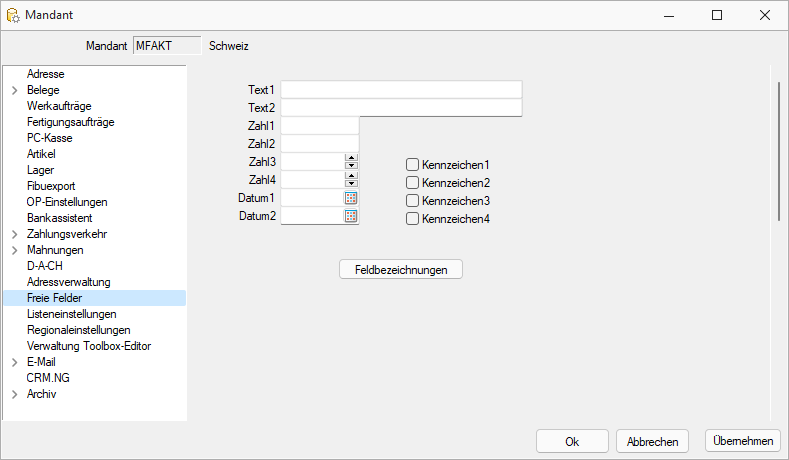Decrease Zahl3 with down arrow
The image size is (789, 460).
pyautogui.click(x=351, y=165)
